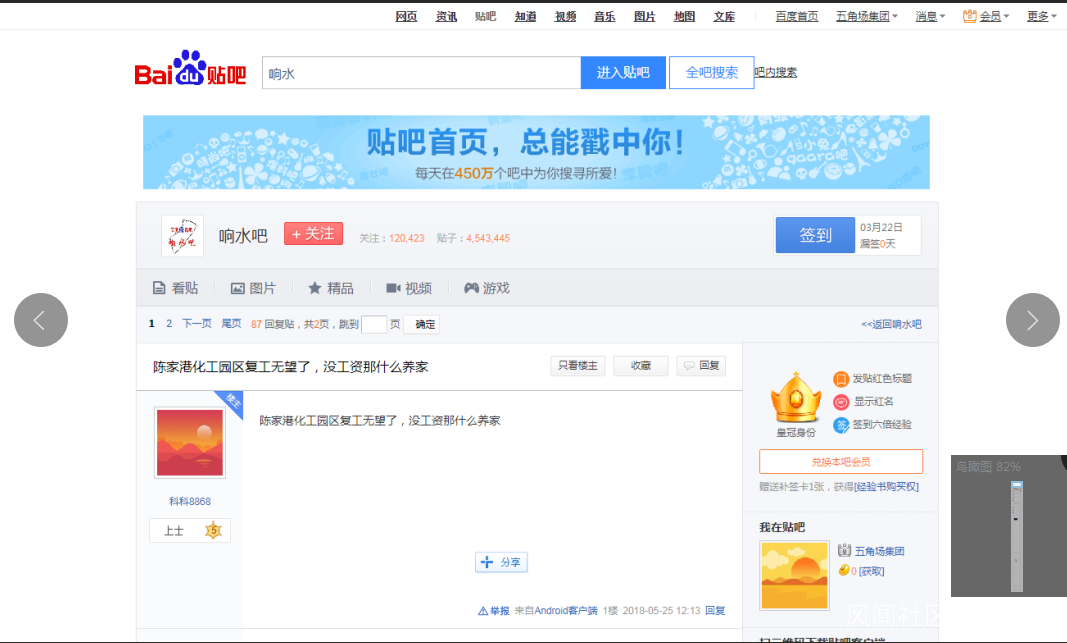
Task: Click the 会员 crown icon
Action: (x=970, y=16)
